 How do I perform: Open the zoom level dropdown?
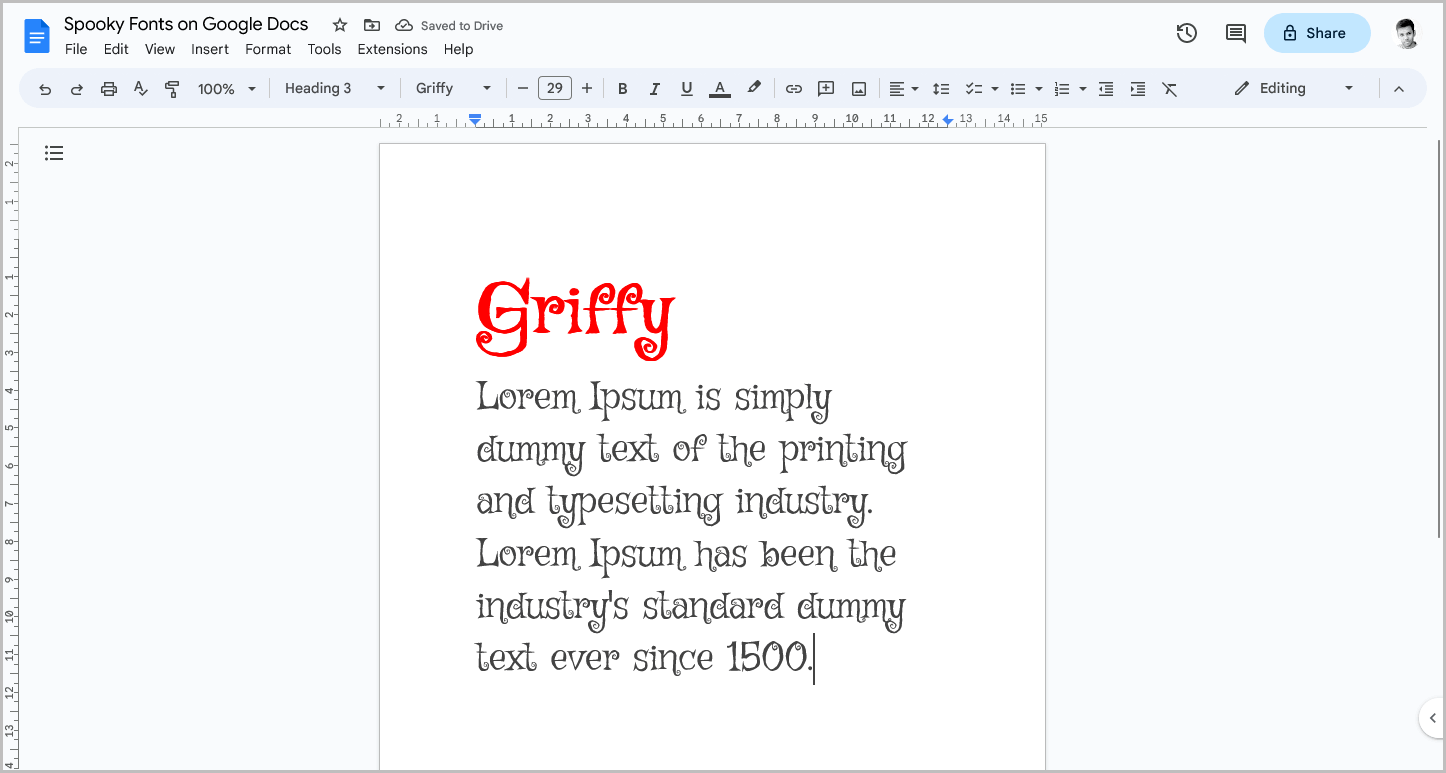(x=227, y=88)
